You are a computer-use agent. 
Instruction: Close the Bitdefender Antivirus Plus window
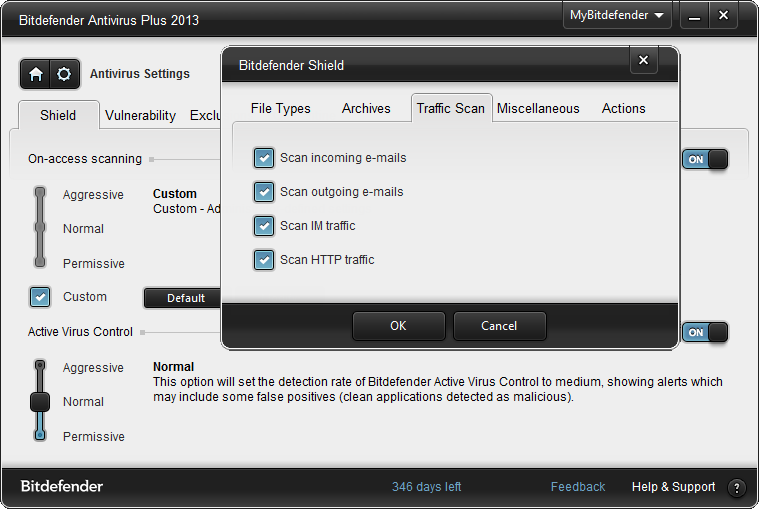[x=723, y=15]
